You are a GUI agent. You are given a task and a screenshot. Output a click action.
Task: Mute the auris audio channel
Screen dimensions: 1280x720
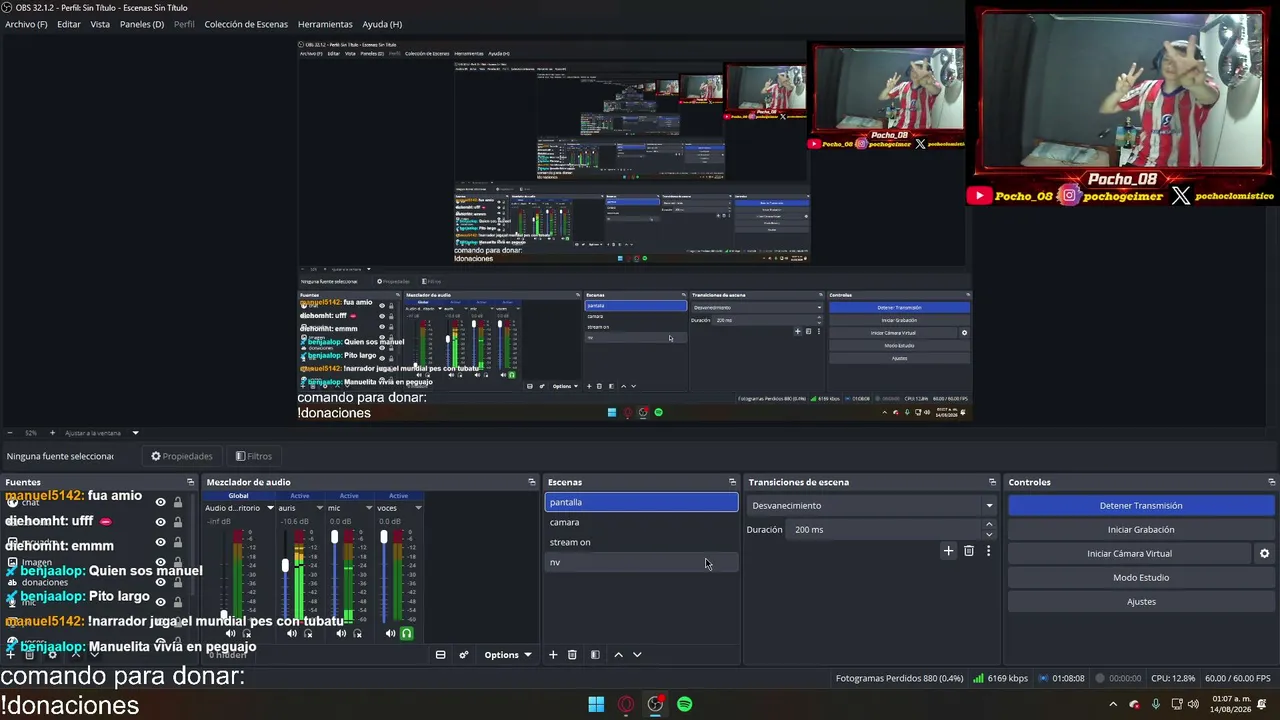pyautogui.click(x=292, y=633)
